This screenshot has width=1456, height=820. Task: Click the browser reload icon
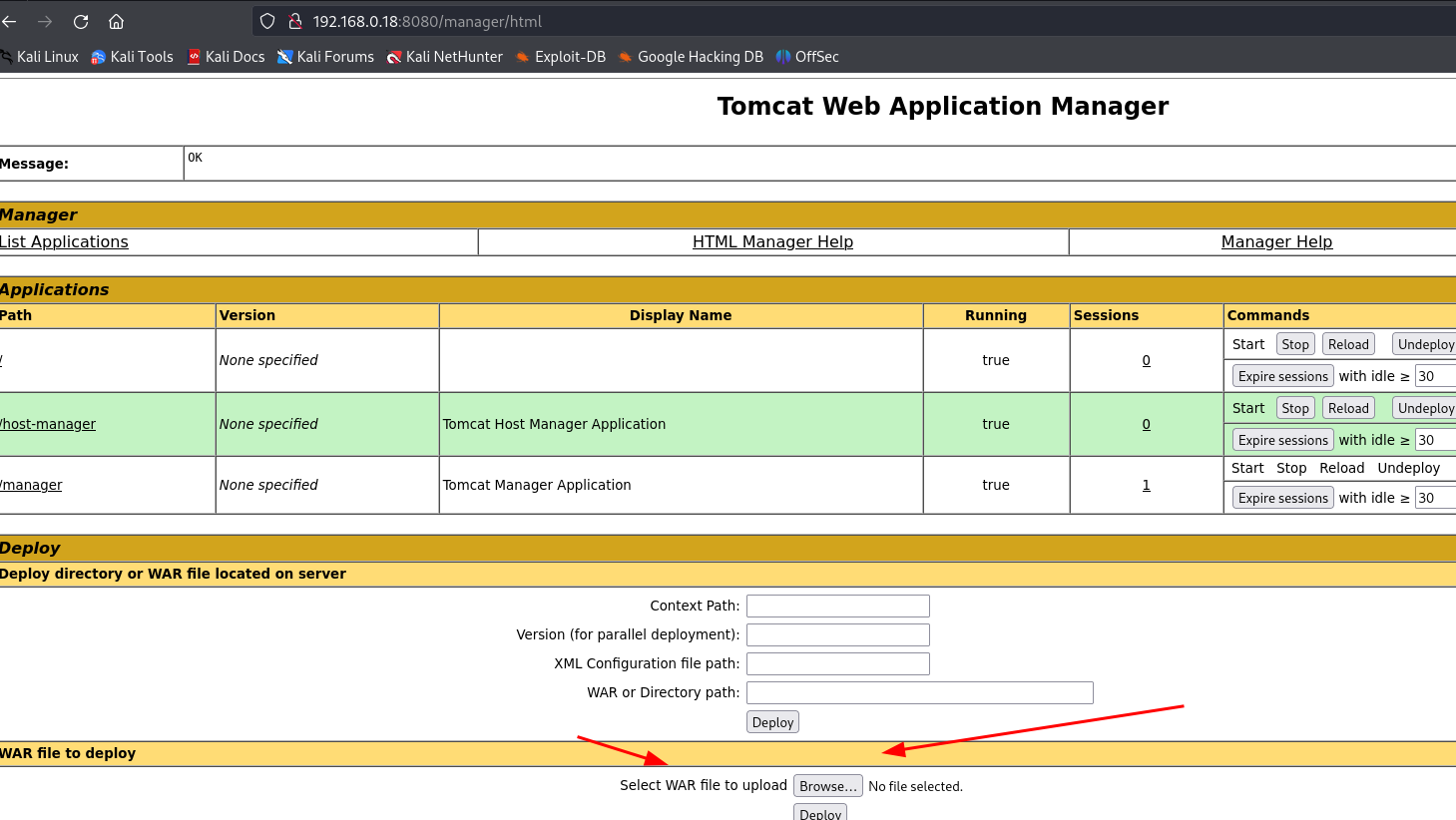[x=81, y=21]
